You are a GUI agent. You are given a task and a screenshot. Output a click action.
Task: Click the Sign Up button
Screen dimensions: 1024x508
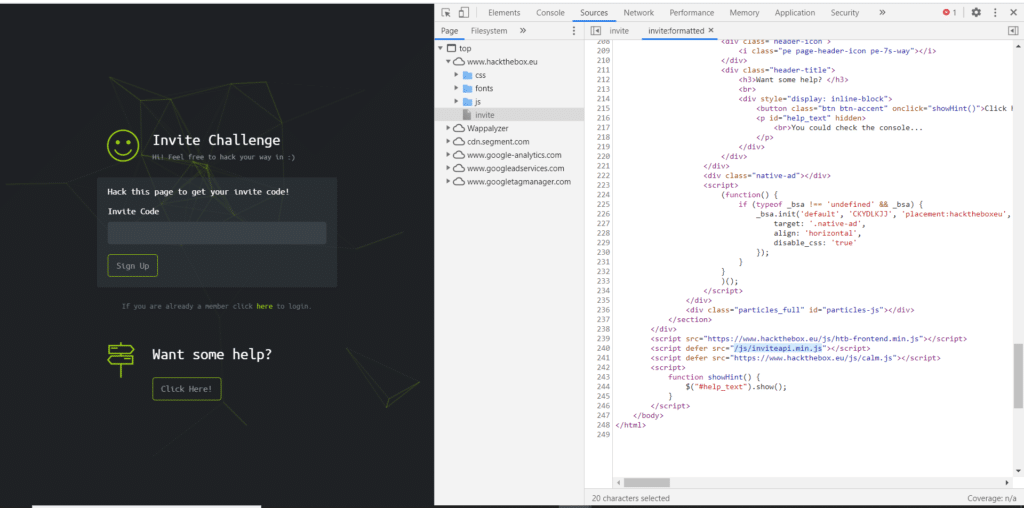click(133, 266)
